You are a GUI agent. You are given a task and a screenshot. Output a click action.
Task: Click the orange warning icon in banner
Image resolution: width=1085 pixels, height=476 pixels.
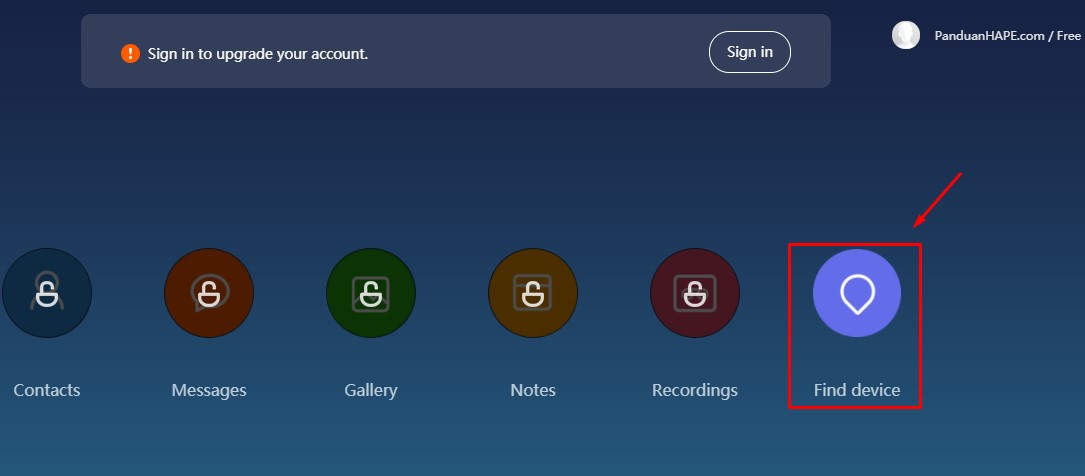point(130,53)
